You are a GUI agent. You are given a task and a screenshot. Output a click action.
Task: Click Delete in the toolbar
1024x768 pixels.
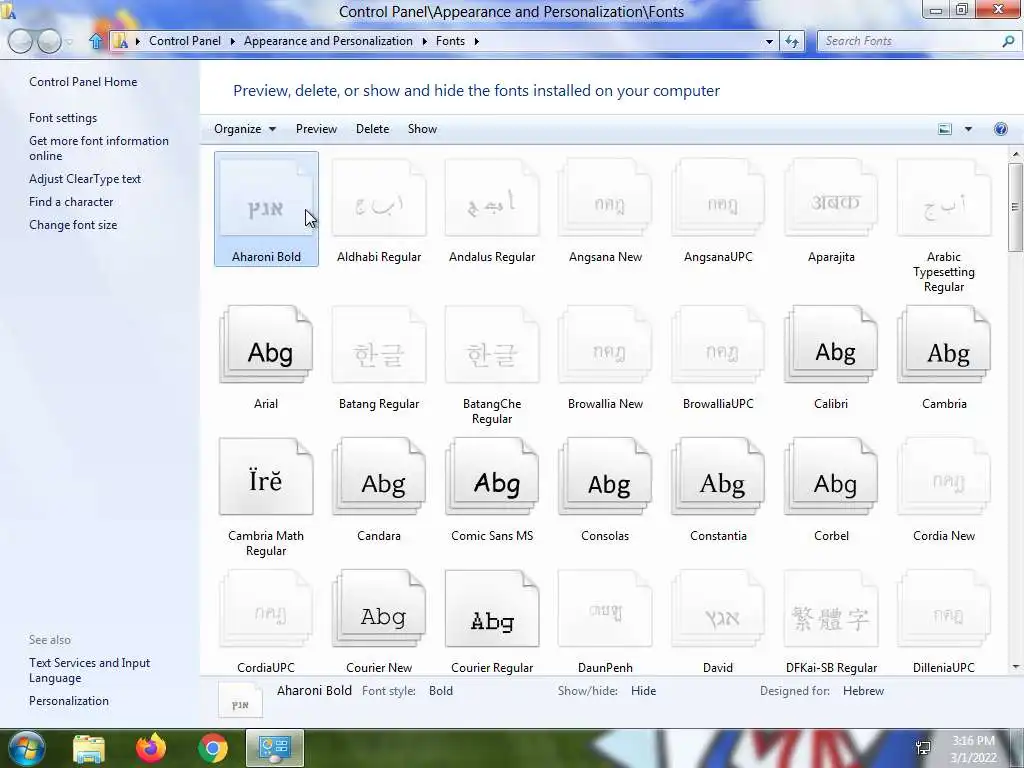372,129
